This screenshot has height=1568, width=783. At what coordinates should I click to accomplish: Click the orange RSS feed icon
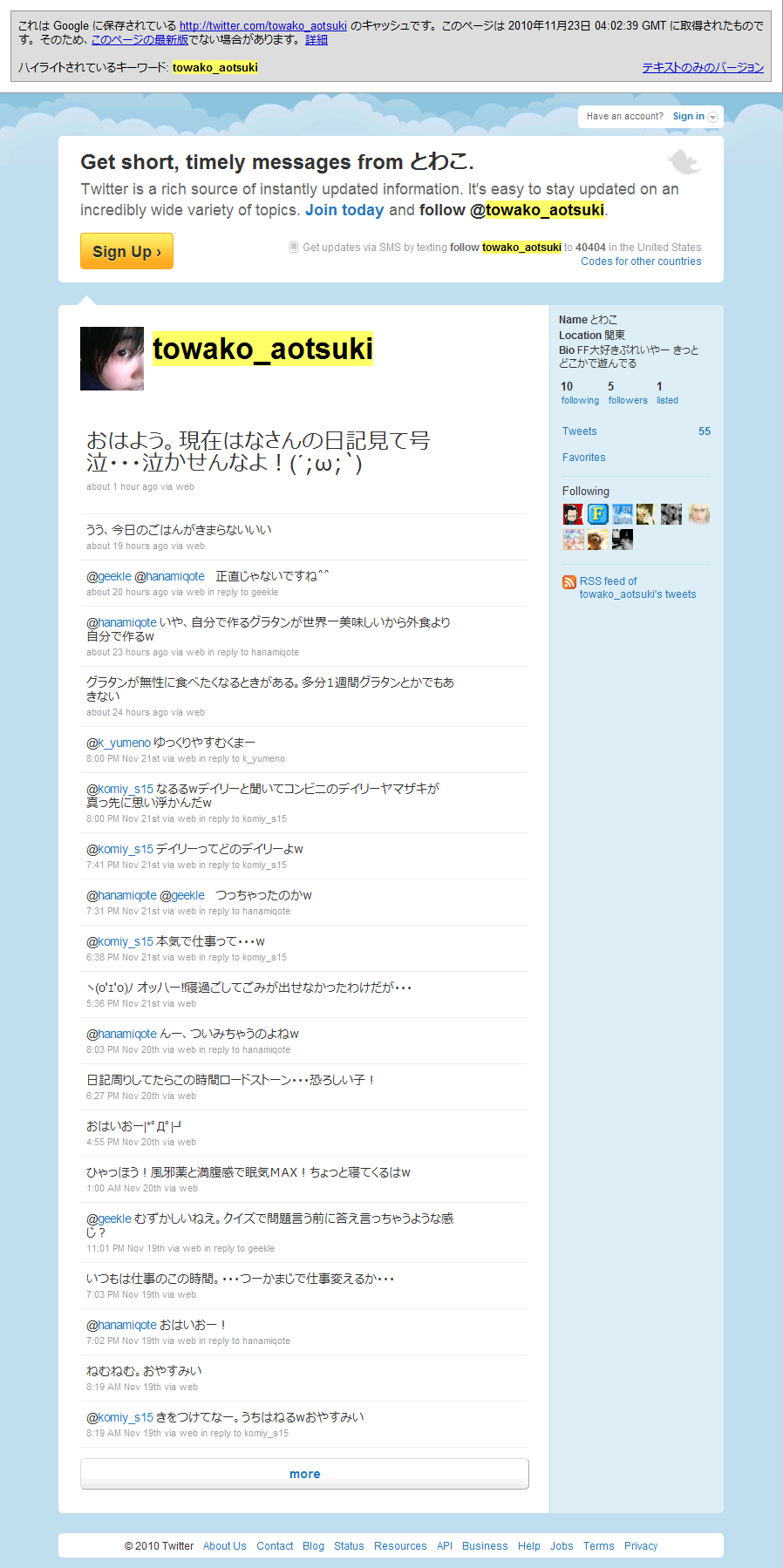click(569, 582)
